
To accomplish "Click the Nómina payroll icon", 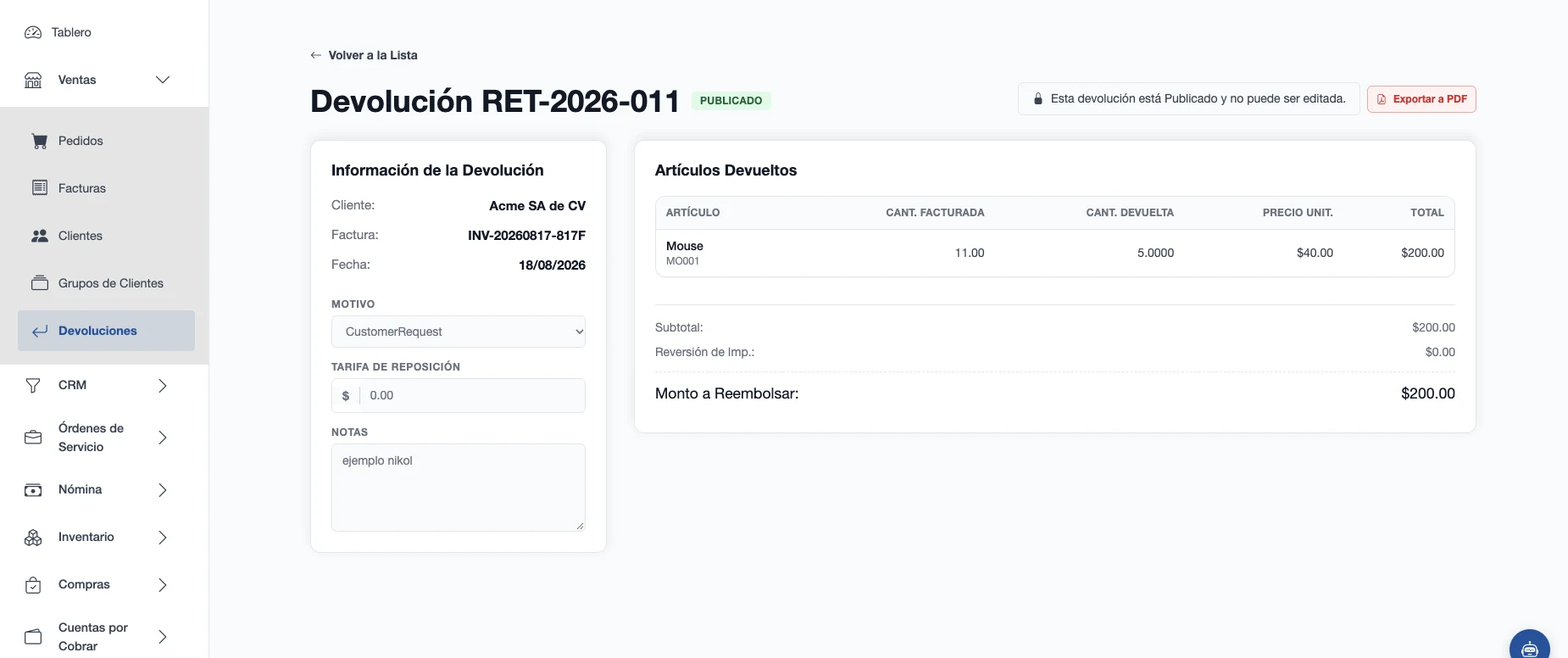I will [33, 490].
